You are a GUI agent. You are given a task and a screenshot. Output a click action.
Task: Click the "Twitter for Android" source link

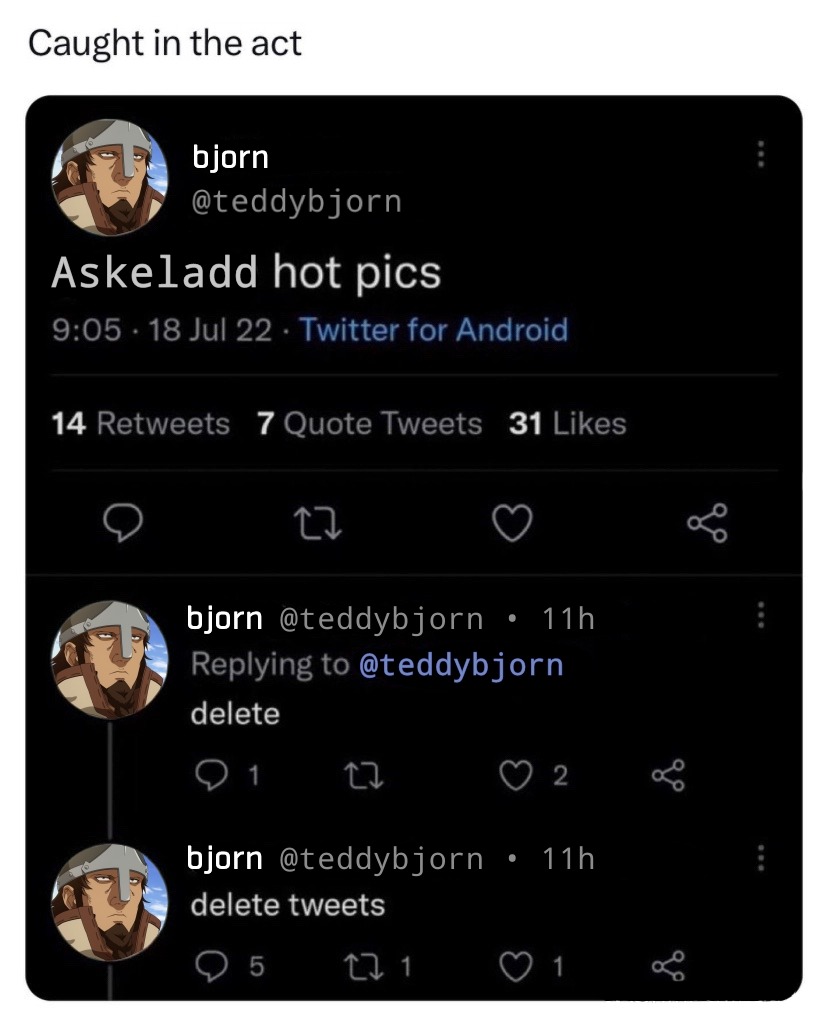tap(433, 330)
